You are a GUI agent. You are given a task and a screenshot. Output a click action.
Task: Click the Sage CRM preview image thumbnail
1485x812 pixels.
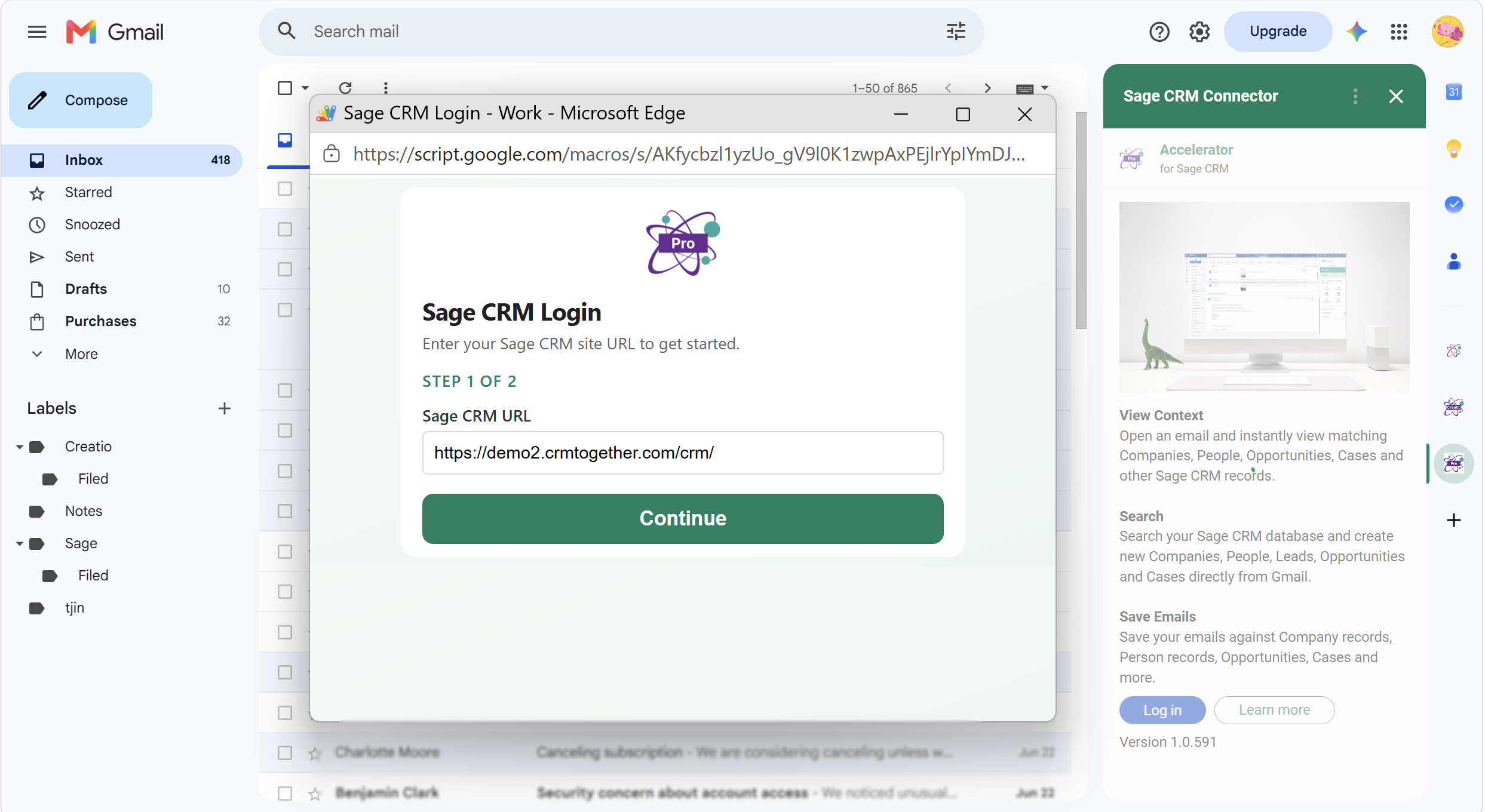click(x=1264, y=297)
